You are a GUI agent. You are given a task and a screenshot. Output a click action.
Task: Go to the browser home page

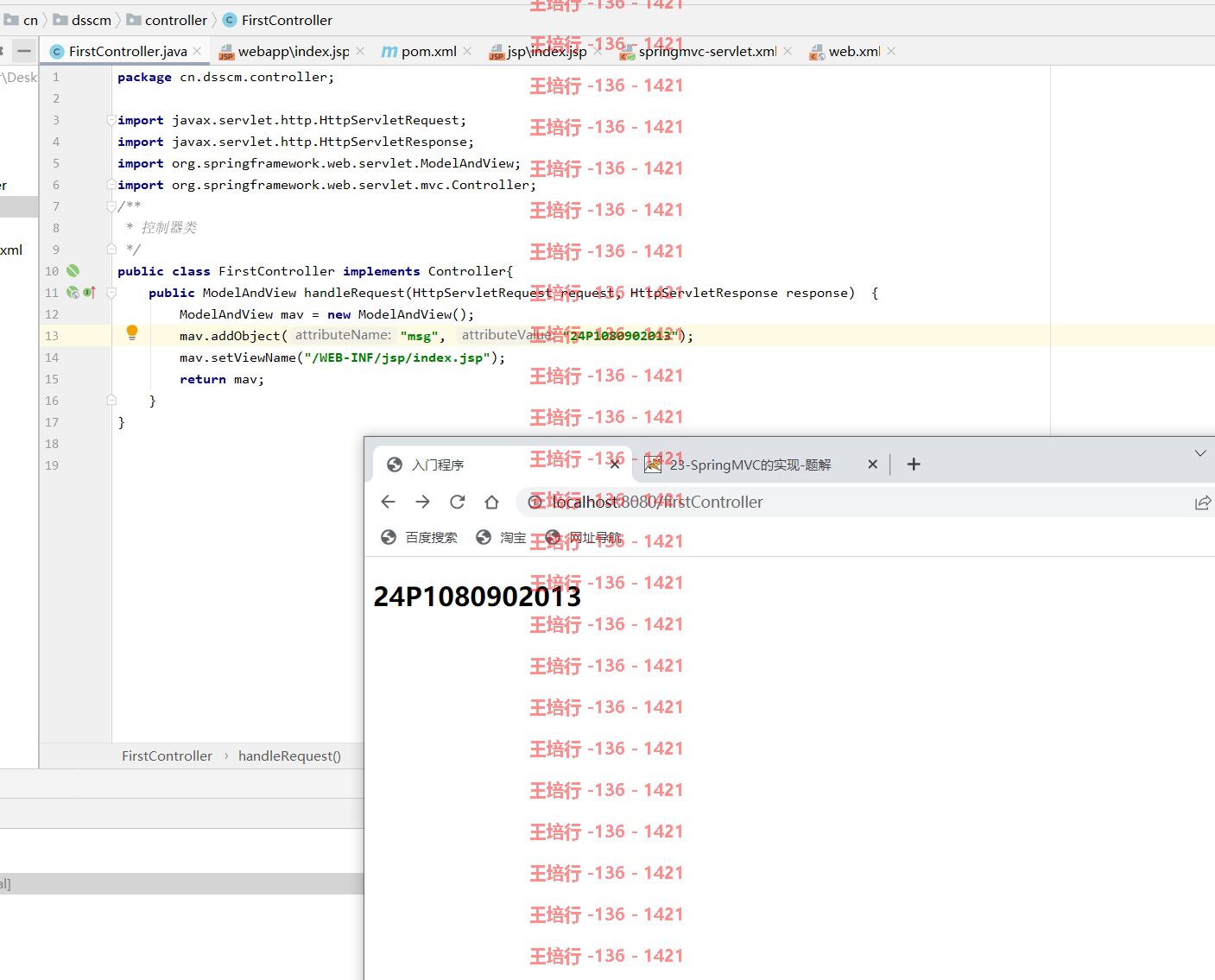pyautogui.click(x=491, y=502)
